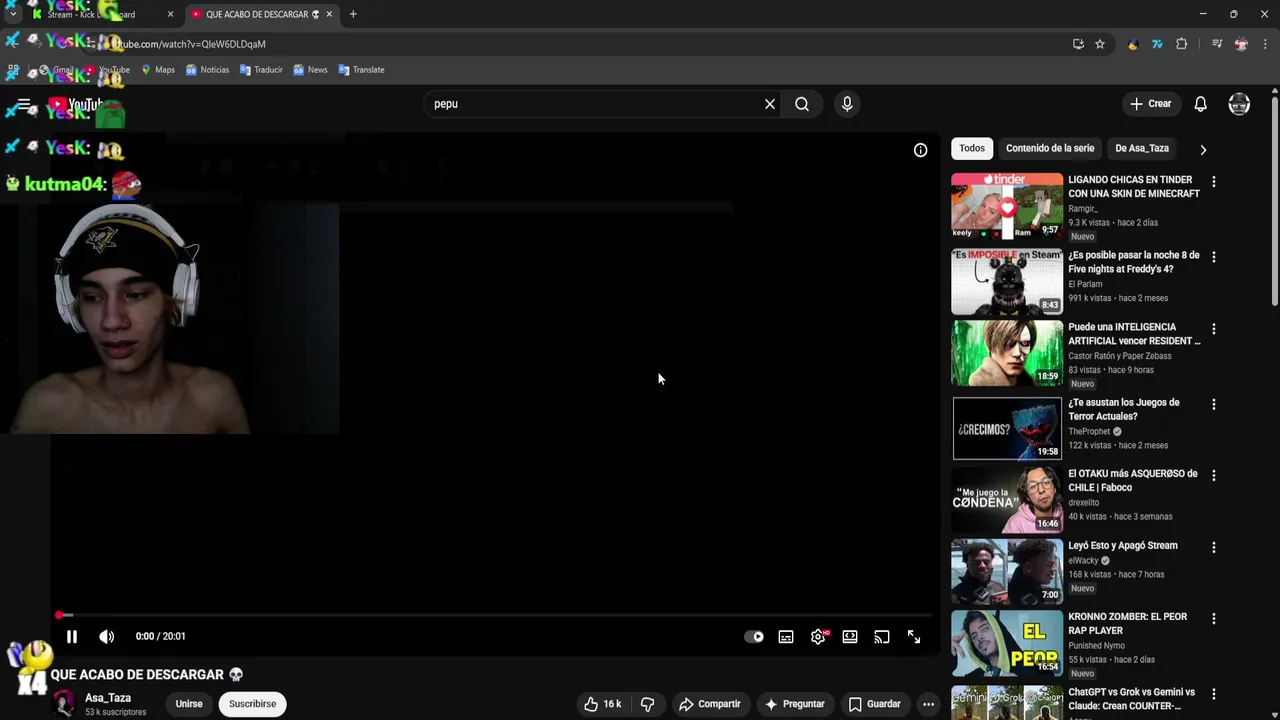The image size is (1280, 720).
Task: Close the QUE ACABO DE DESCARGAR tab
Action: point(329,14)
